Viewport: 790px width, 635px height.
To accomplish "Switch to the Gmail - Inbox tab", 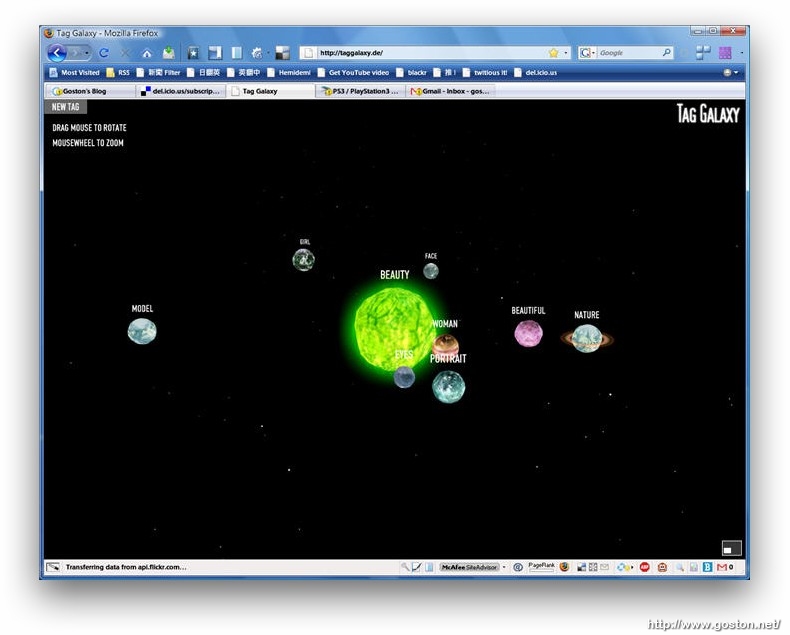I will click(x=450, y=91).
